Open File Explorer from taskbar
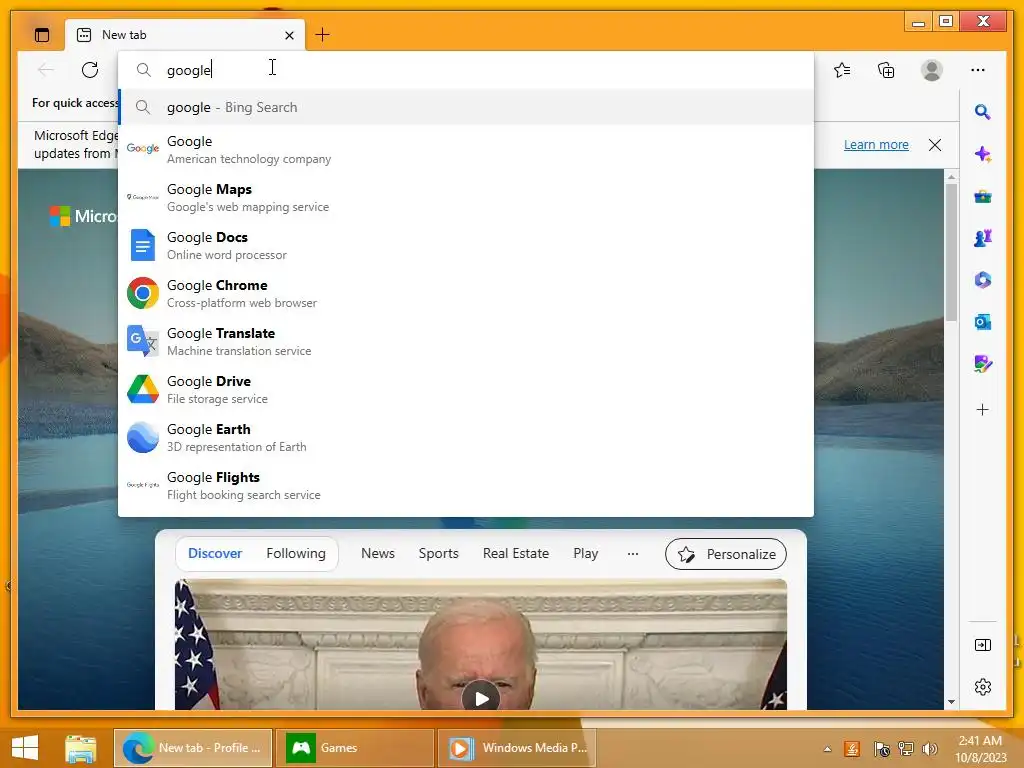The image size is (1024, 768). tap(81, 748)
